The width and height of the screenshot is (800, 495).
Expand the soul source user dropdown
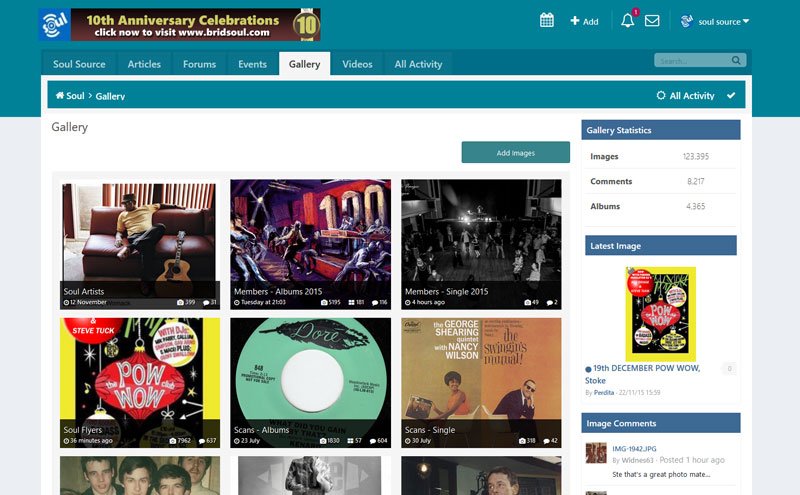(x=715, y=21)
